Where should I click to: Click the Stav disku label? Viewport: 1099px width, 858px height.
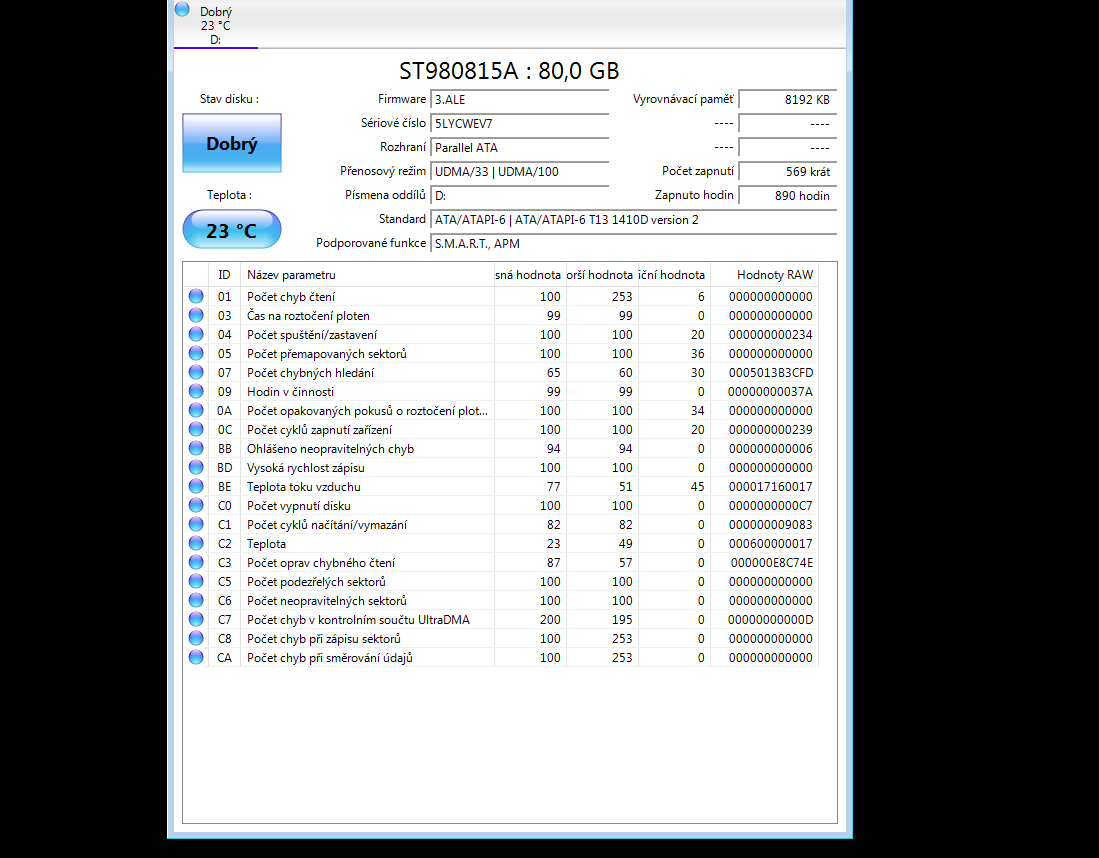tap(229, 99)
